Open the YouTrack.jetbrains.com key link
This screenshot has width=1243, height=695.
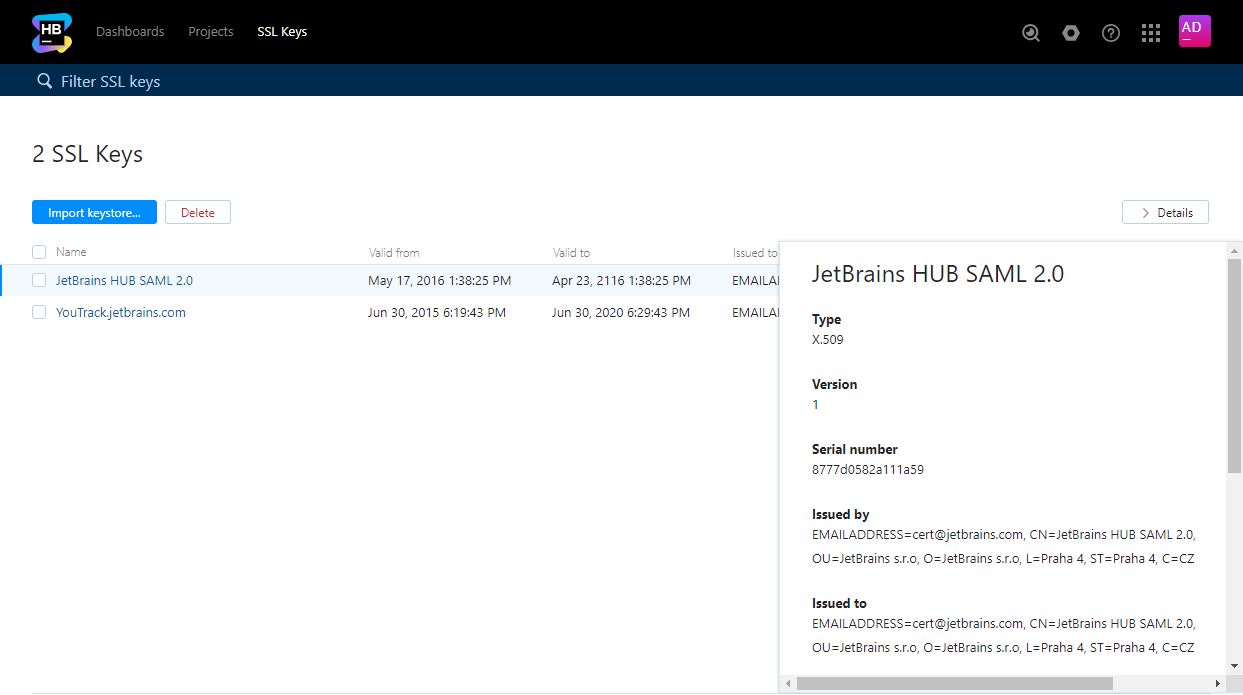(x=121, y=312)
